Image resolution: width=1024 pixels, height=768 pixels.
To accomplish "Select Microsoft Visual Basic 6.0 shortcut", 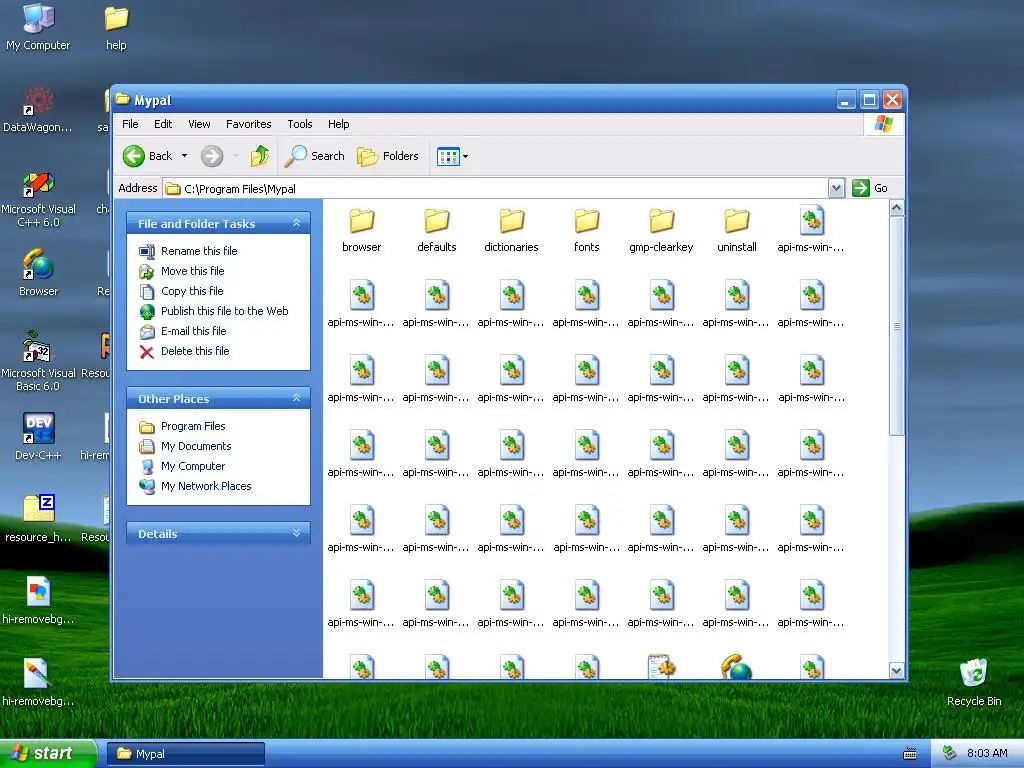I will (x=38, y=362).
